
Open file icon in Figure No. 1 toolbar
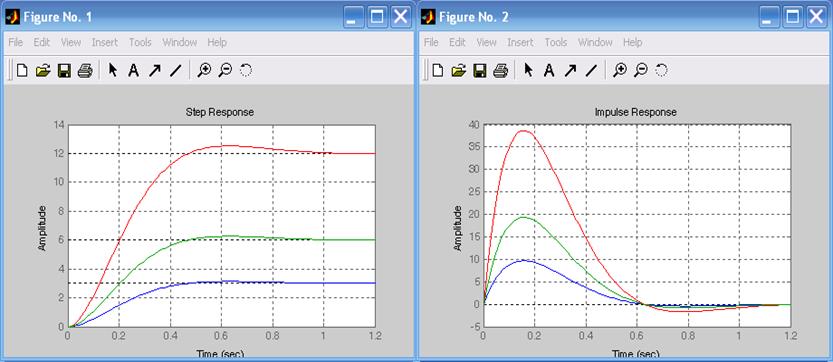click(42, 70)
